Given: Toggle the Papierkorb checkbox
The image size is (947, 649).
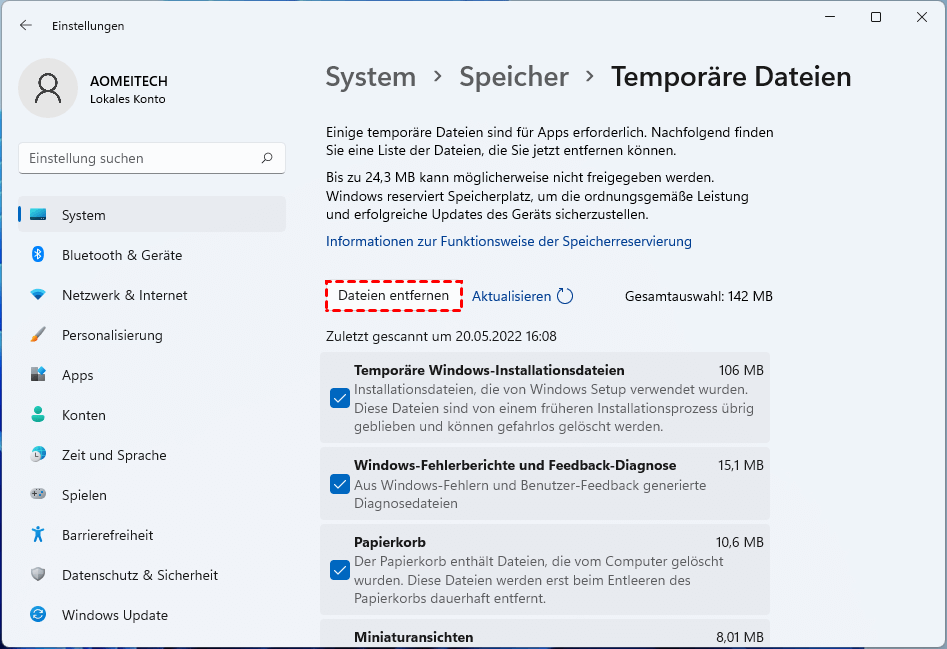Looking at the screenshot, I should click(339, 570).
